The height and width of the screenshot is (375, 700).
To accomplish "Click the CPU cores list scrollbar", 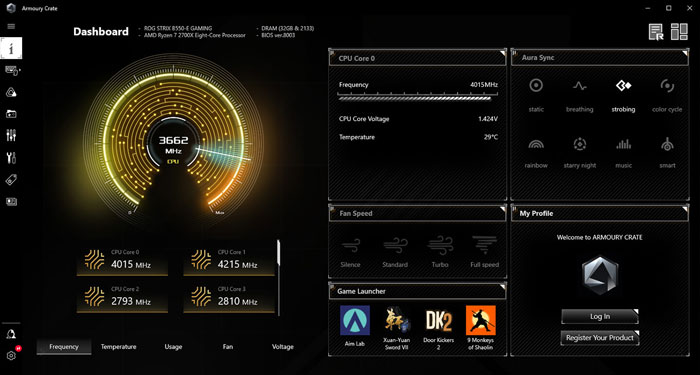I will (279, 278).
